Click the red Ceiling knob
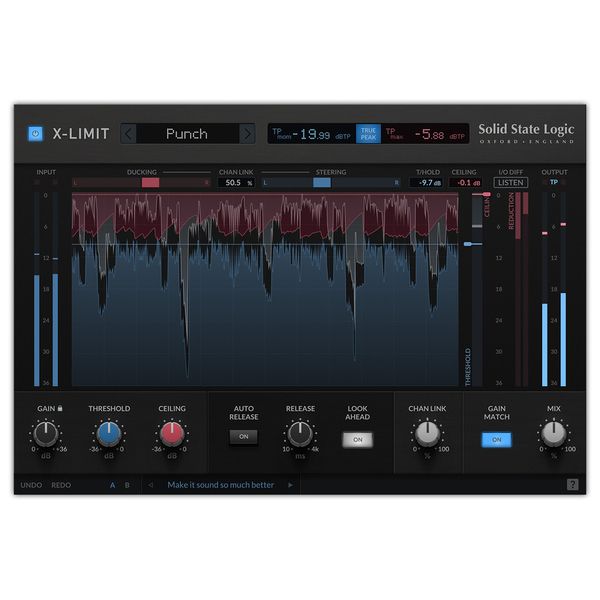600x600 pixels. [x=172, y=434]
